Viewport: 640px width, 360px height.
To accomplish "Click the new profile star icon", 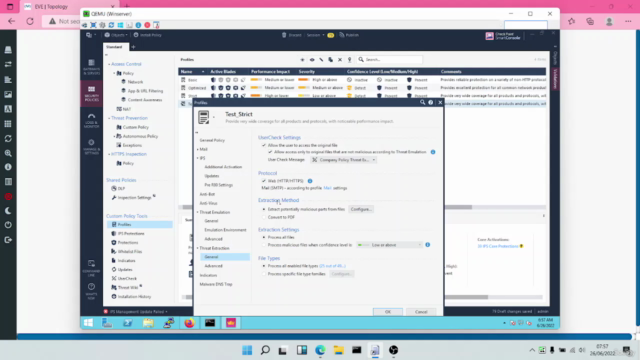I will [x=302, y=60].
